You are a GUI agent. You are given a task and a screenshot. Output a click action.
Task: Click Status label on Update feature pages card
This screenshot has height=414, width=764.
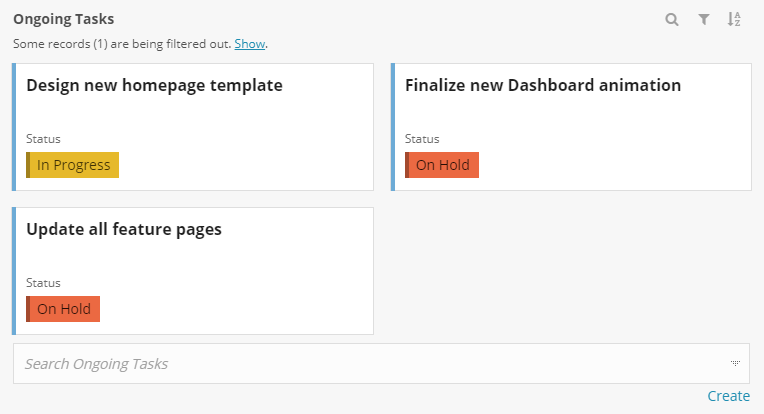(x=43, y=283)
